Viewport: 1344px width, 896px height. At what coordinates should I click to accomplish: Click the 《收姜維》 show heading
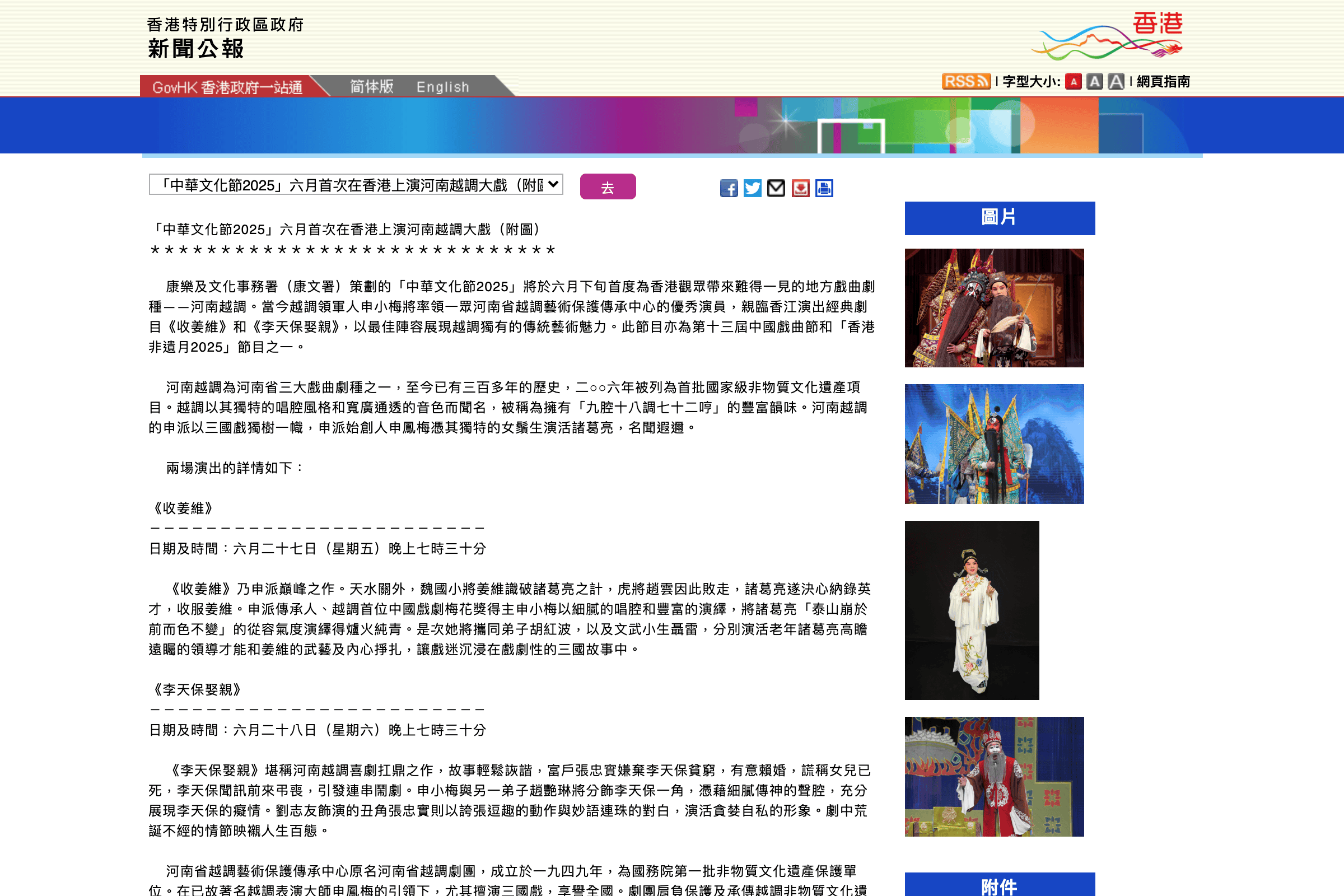pyautogui.click(x=184, y=508)
